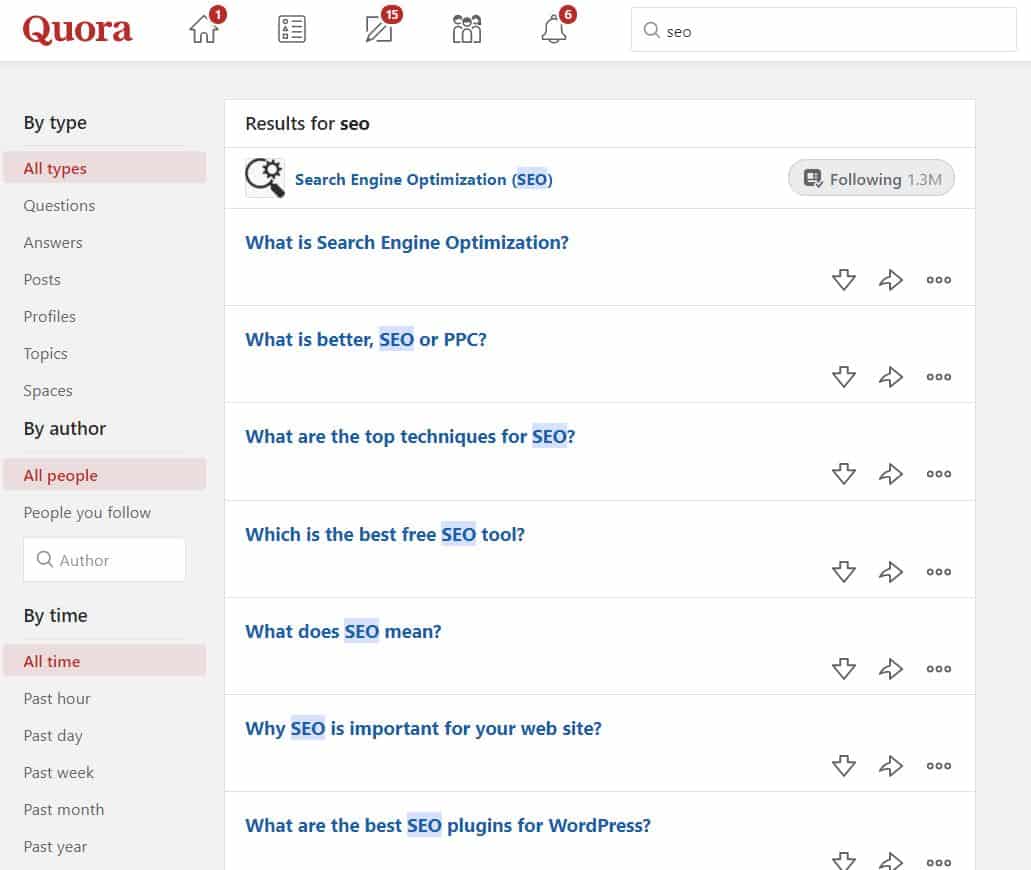
Task: Share the top techniques for SEO question
Action: (x=891, y=473)
